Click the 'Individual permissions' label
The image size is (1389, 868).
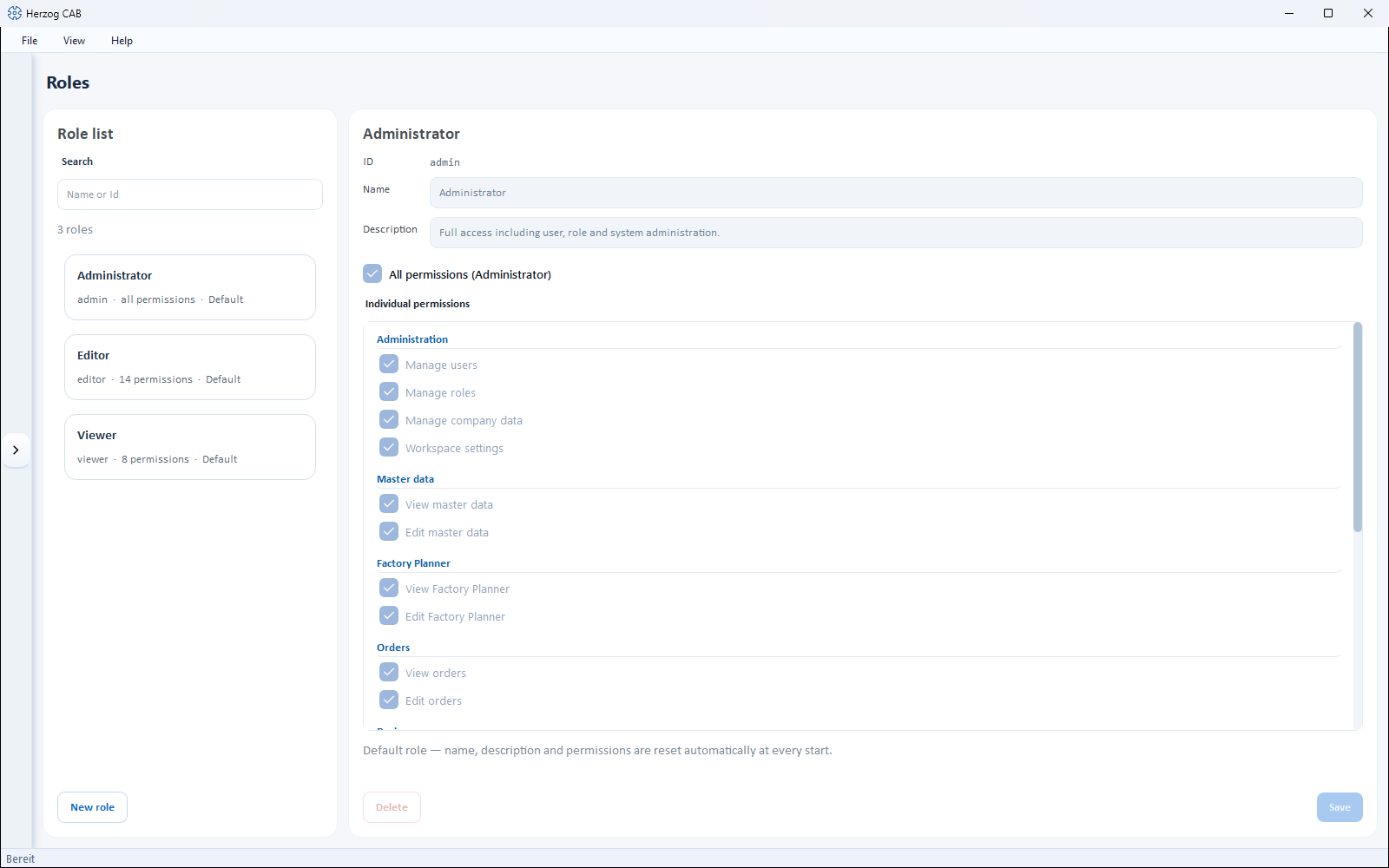click(418, 304)
